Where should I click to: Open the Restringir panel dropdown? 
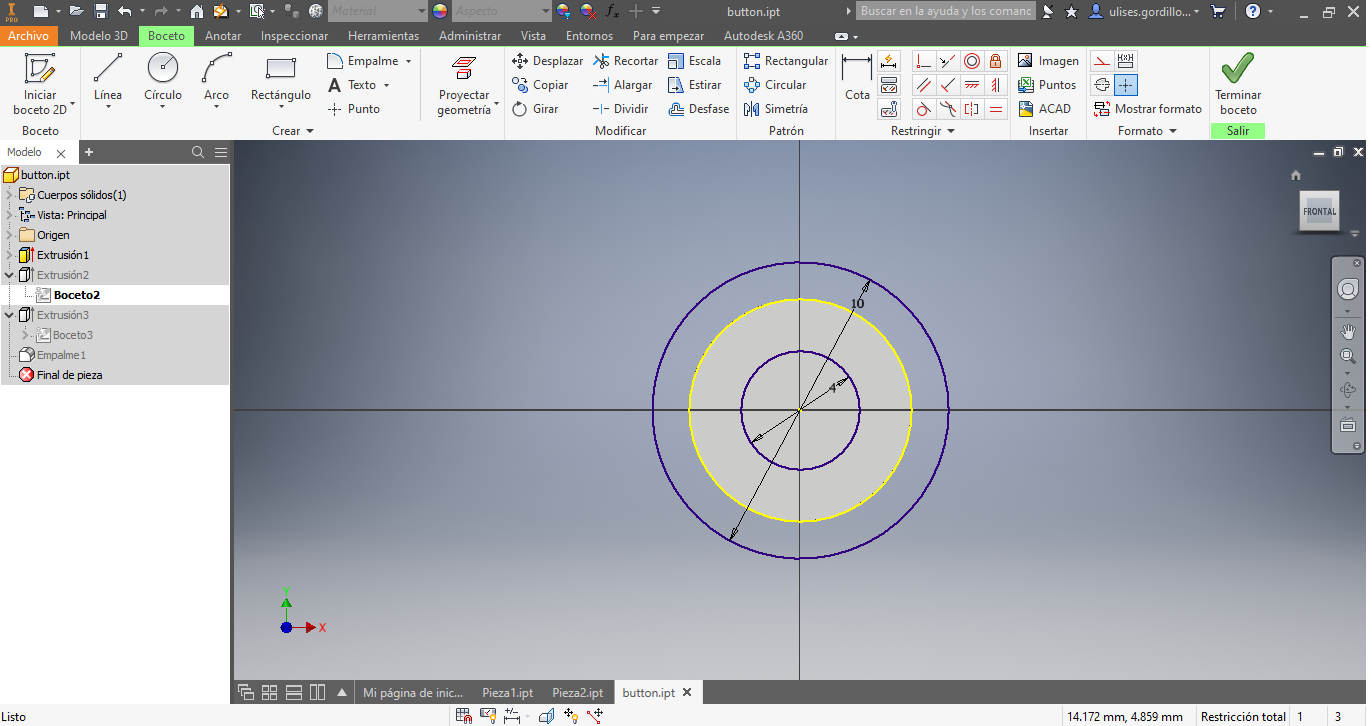pyautogui.click(x=951, y=131)
